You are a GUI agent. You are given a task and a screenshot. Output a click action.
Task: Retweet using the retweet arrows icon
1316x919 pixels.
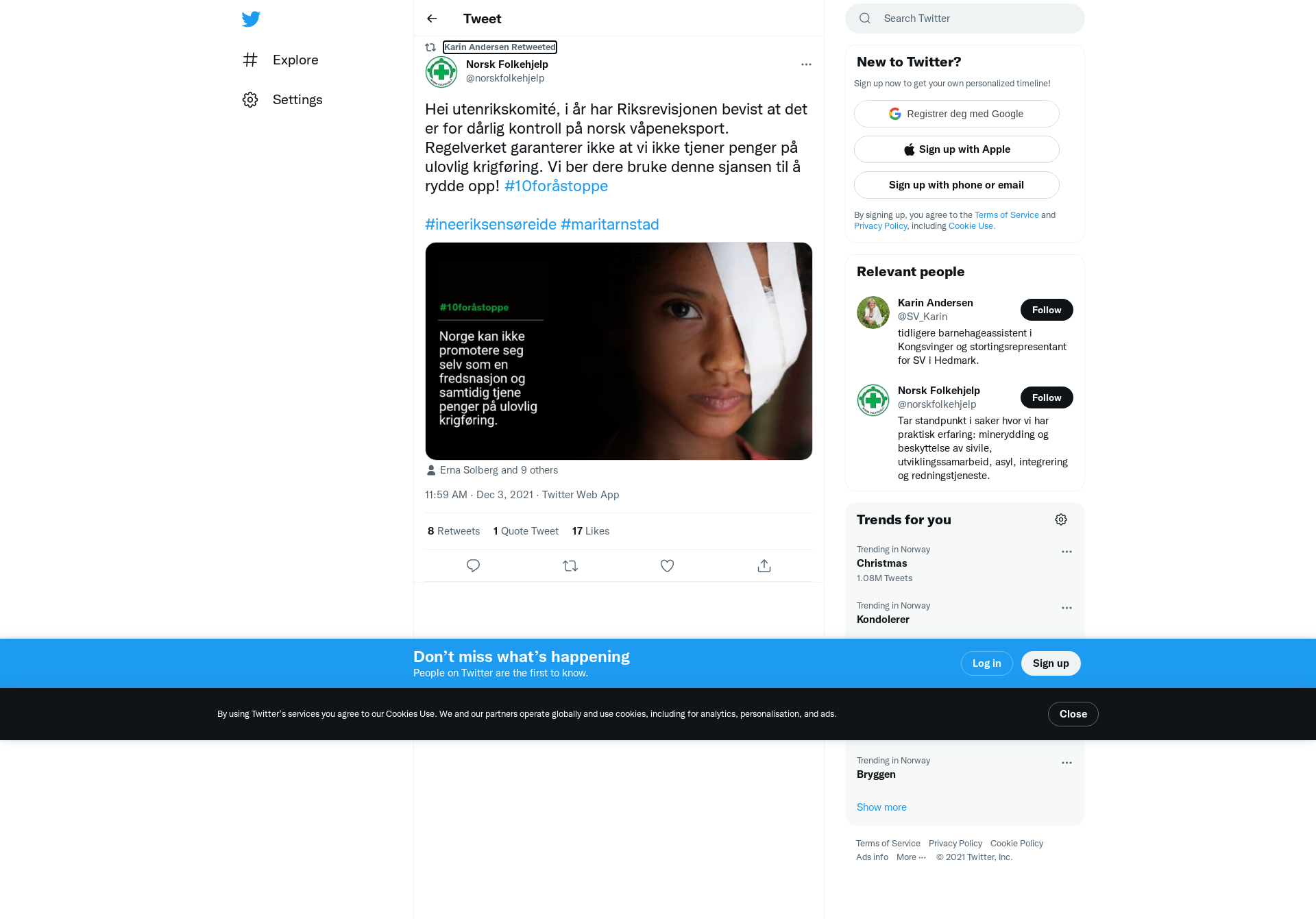[x=570, y=565]
